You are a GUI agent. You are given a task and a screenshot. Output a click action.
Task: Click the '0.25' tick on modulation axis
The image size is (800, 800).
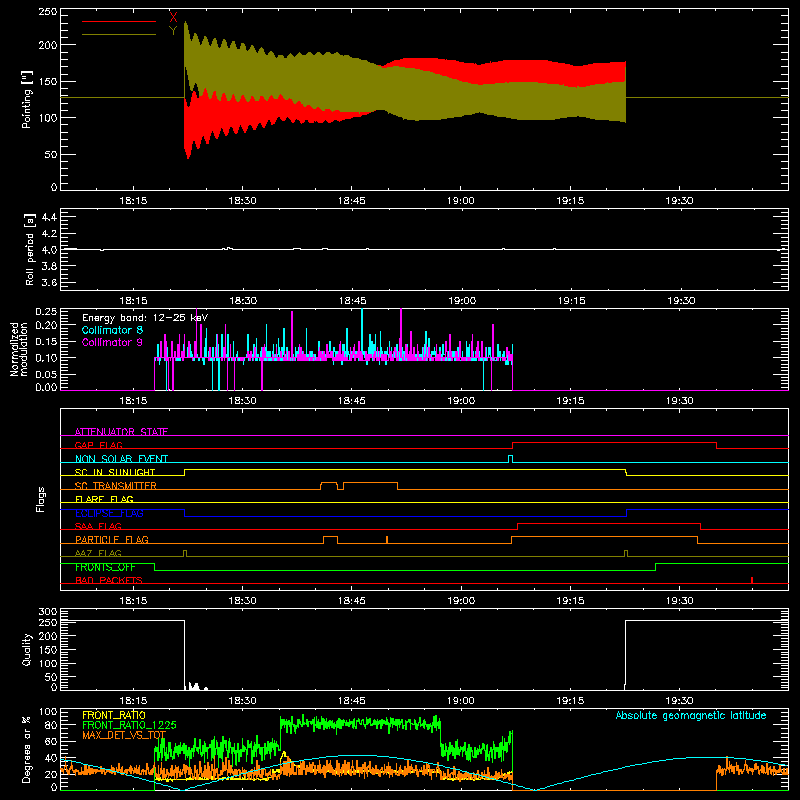coord(46,311)
